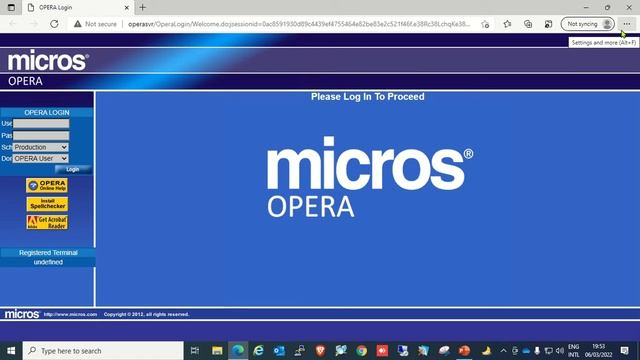Click the OPERA Online Help icon
Image resolution: width=640 pixels, height=360 pixels.
click(47, 185)
